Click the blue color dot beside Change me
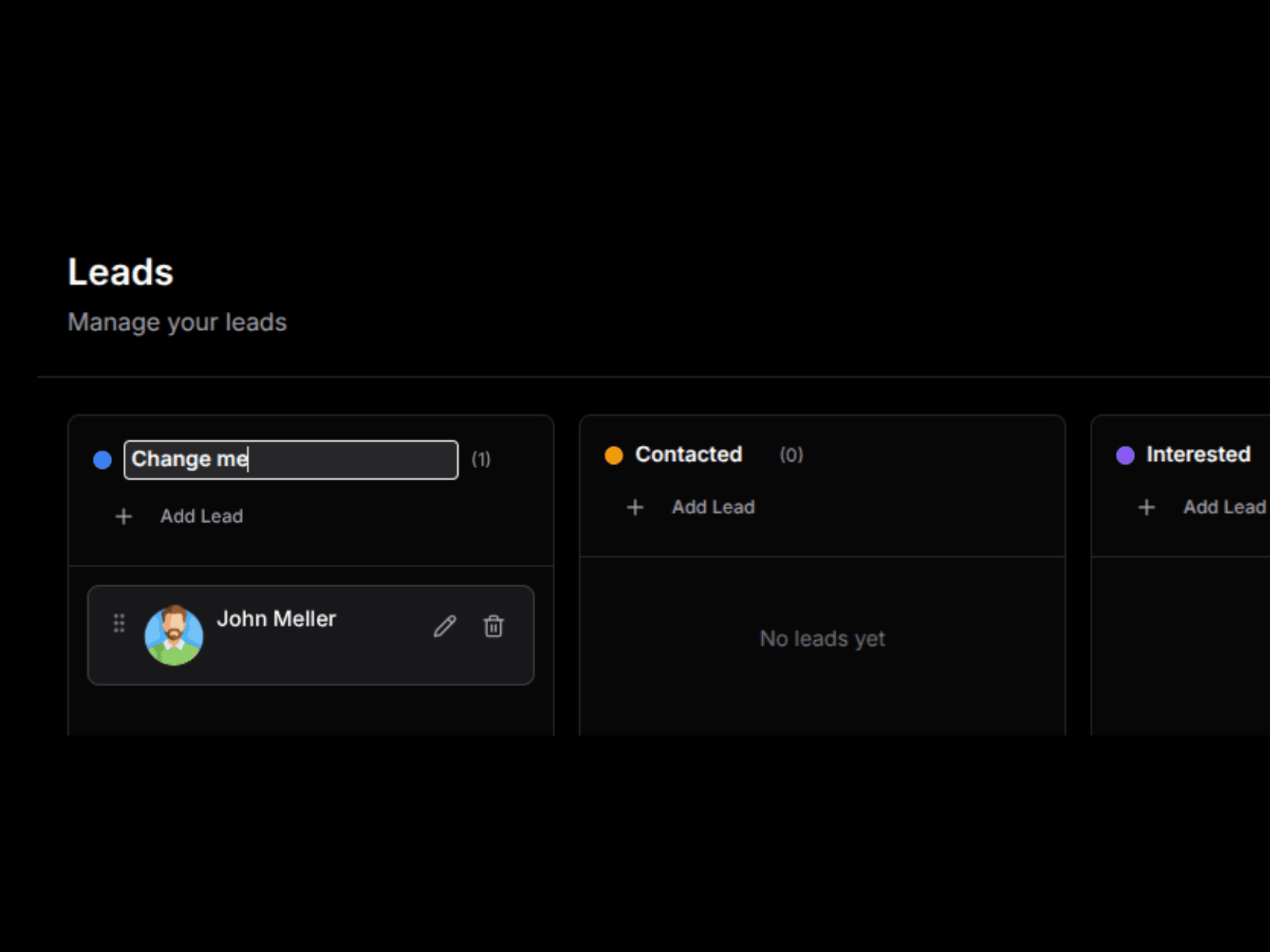Image resolution: width=1270 pixels, height=952 pixels. [102, 460]
